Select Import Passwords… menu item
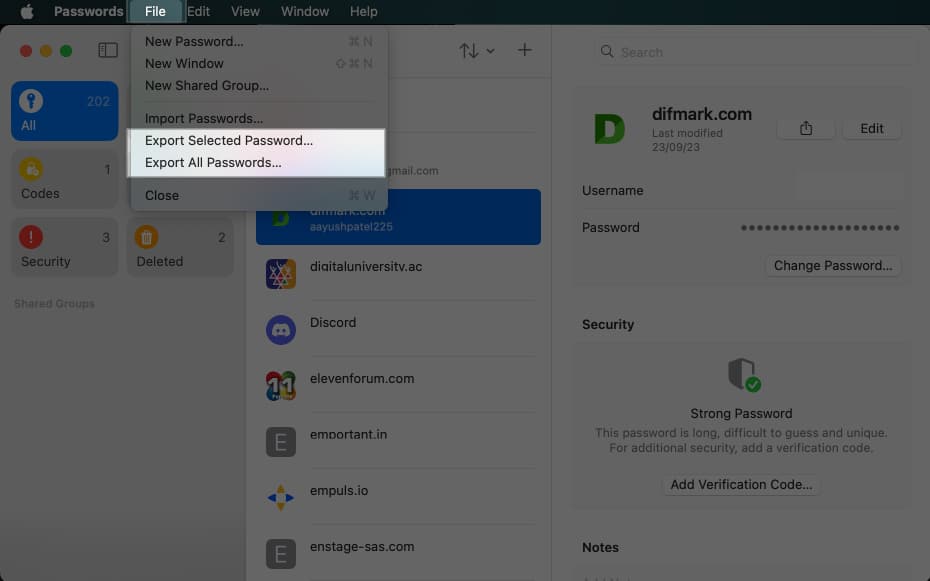 259,118
